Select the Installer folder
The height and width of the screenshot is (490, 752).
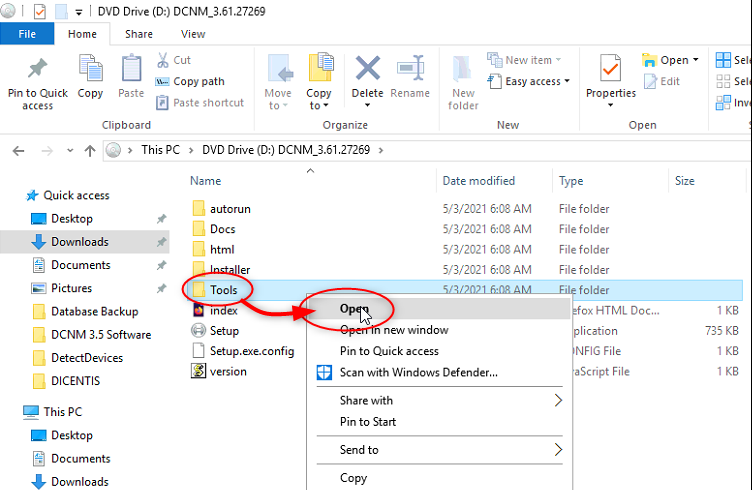pos(230,269)
